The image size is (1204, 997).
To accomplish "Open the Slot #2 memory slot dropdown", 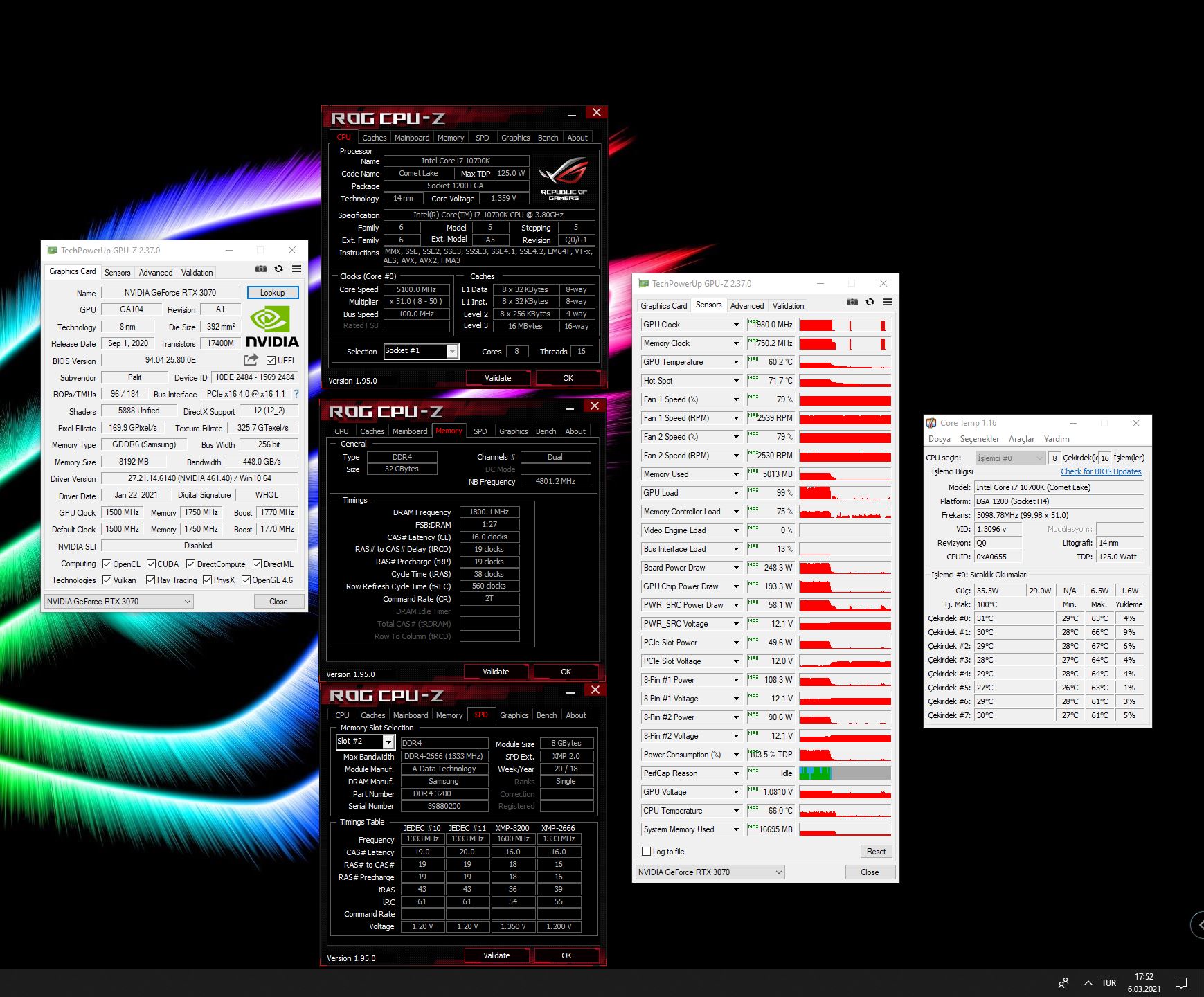I will pyautogui.click(x=365, y=742).
